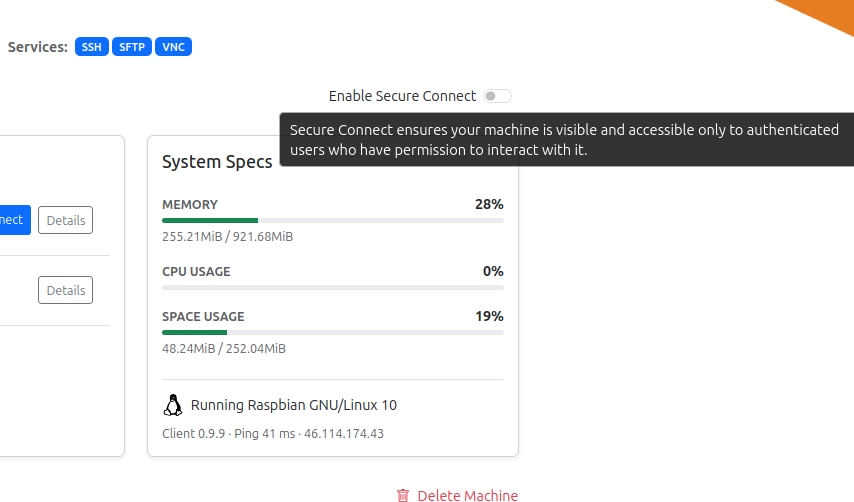Click the Delete Machine link

[x=467, y=495]
